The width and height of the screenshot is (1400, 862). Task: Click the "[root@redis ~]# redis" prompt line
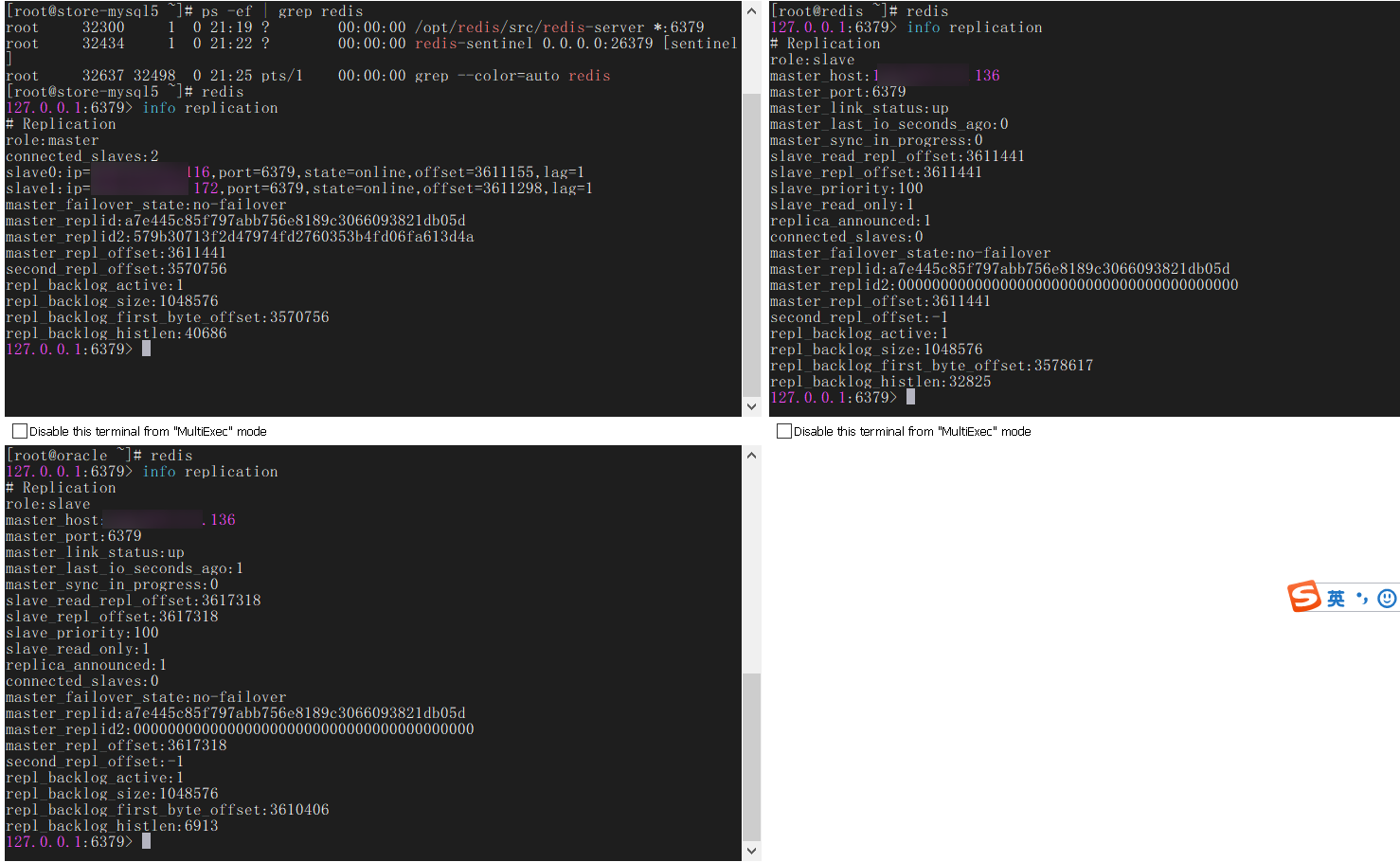coord(859,11)
